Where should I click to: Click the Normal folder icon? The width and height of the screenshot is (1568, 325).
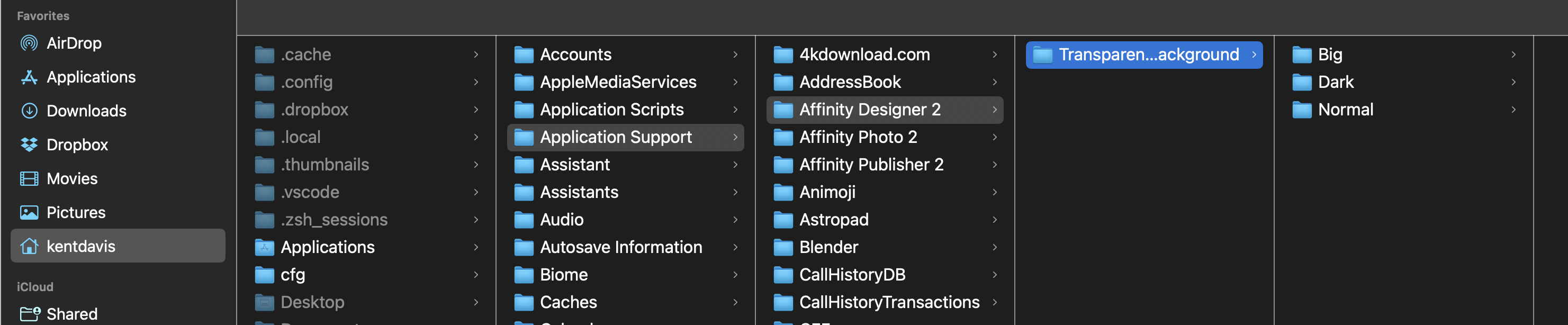click(1301, 110)
